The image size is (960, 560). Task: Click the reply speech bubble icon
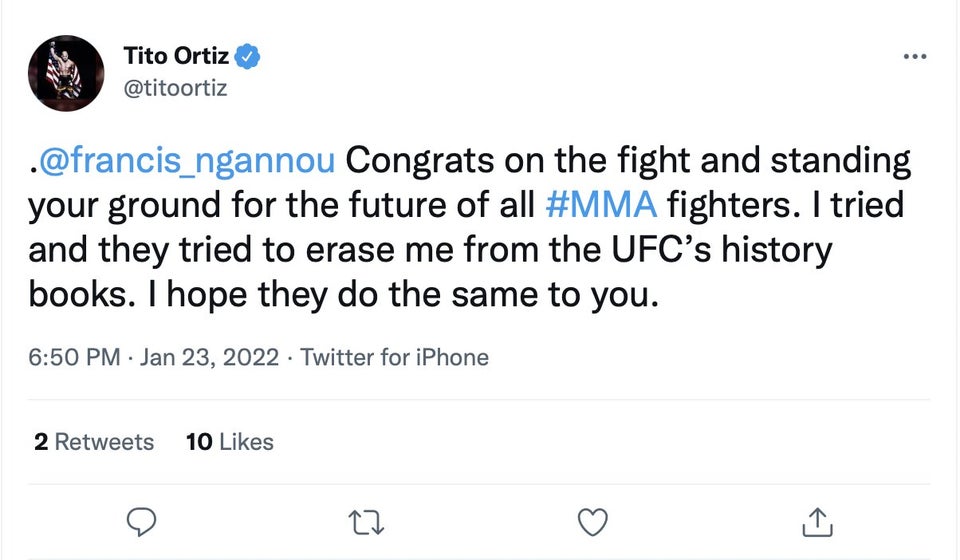(144, 520)
